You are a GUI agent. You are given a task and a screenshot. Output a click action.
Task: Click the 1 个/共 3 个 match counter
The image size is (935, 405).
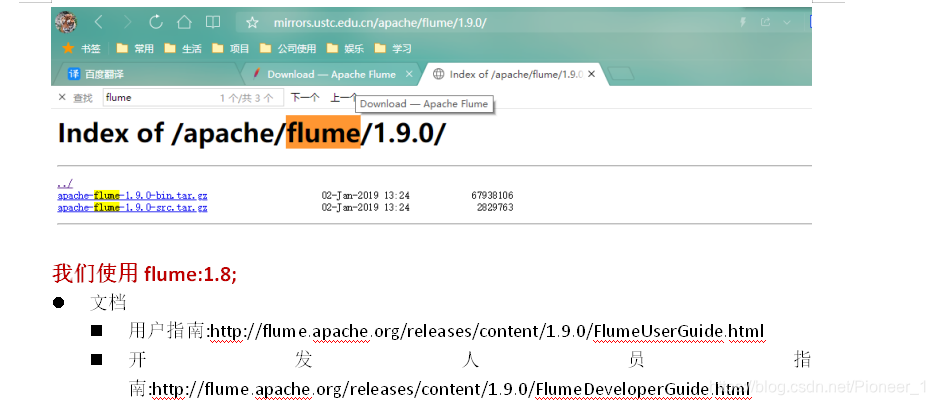click(247, 98)
